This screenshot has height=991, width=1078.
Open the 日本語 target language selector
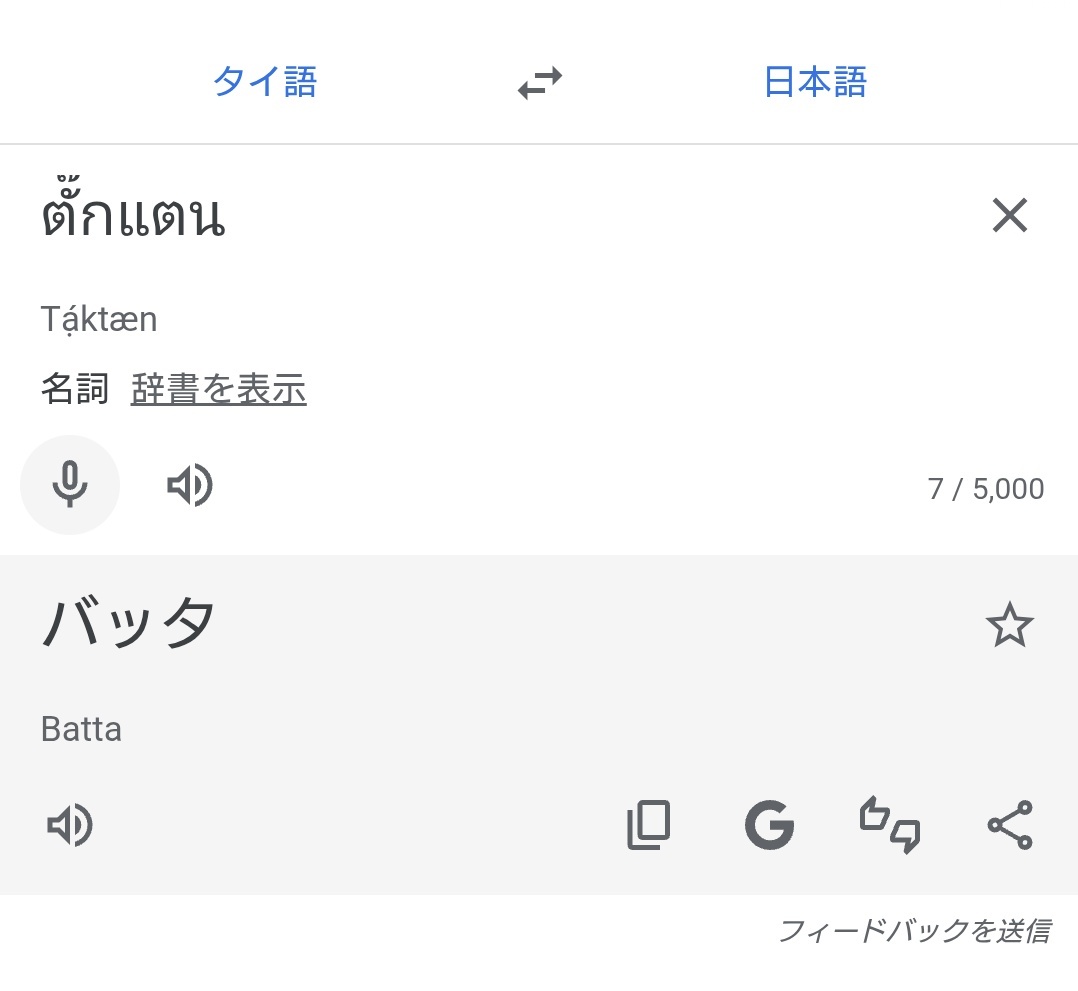pyautogui.click(x=815, y=82)
